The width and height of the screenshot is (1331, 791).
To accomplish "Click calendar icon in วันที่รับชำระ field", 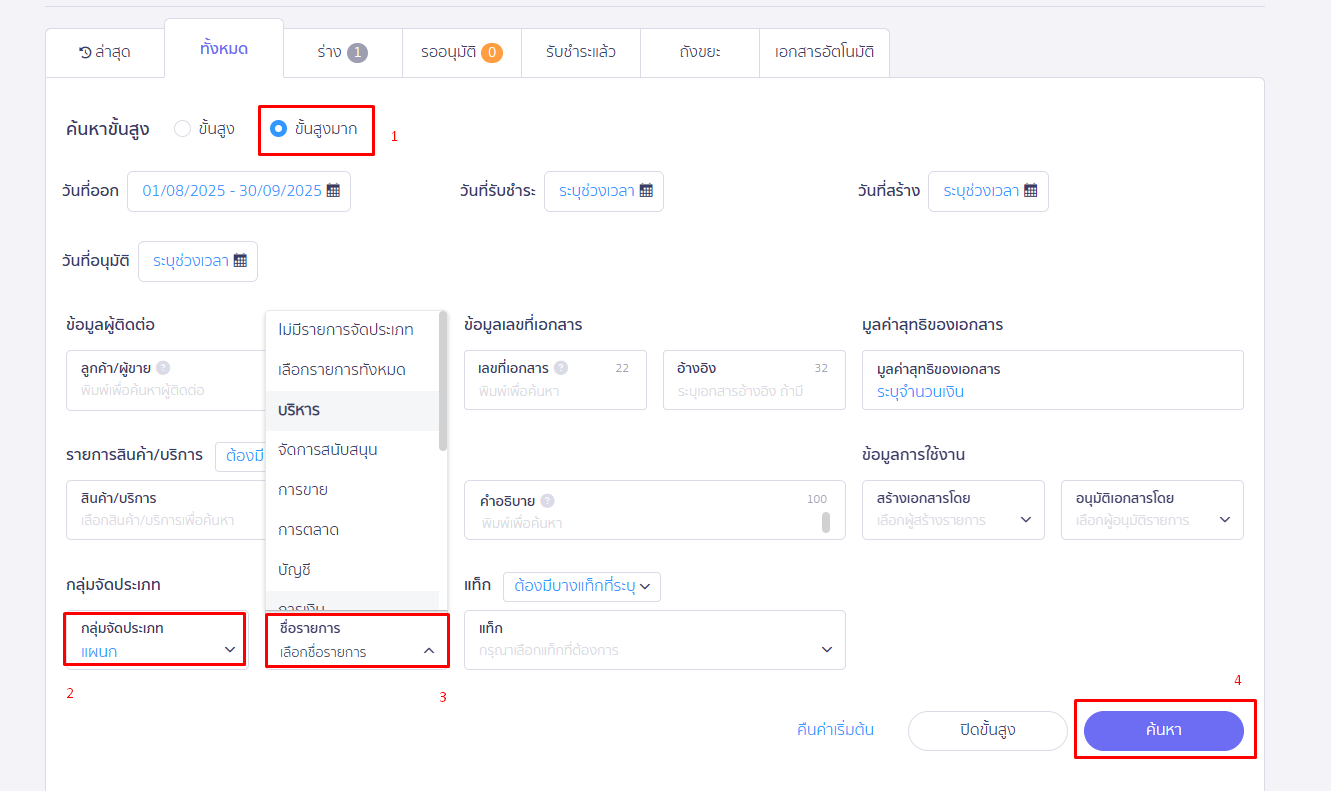I will click(x=646, y=191).
